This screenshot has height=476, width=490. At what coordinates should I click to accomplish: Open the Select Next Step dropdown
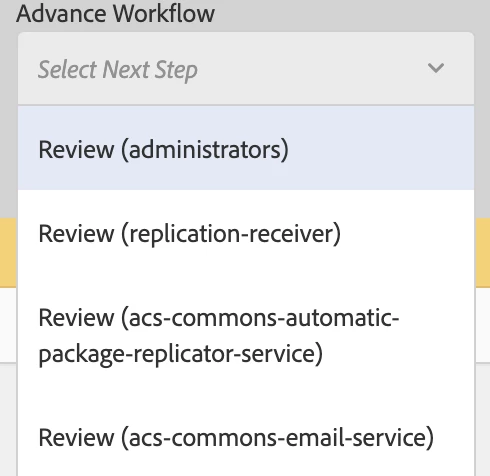246,69
